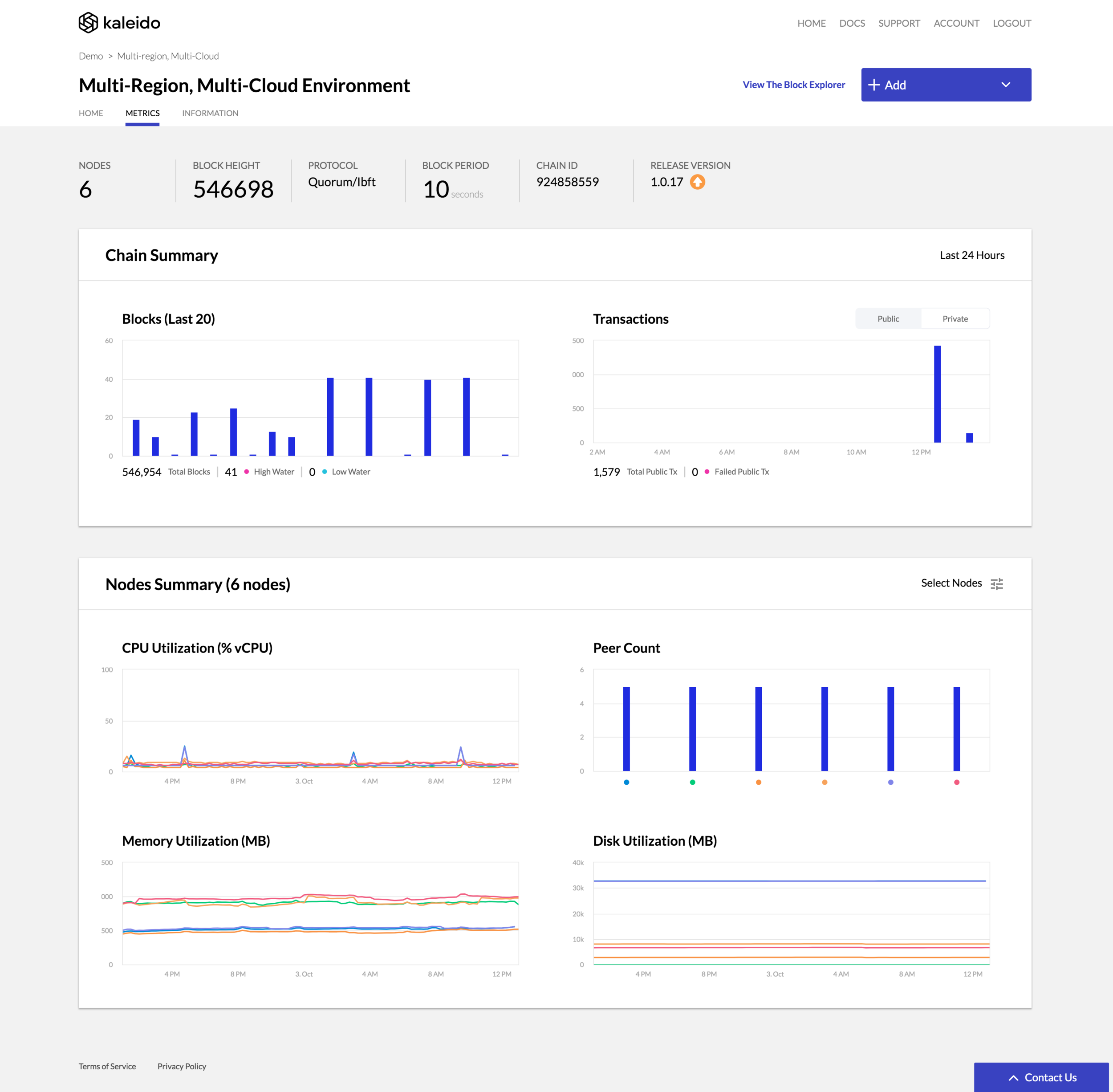
Task: Open the Last 24 Hours range selector
Action: click(971, 255)
